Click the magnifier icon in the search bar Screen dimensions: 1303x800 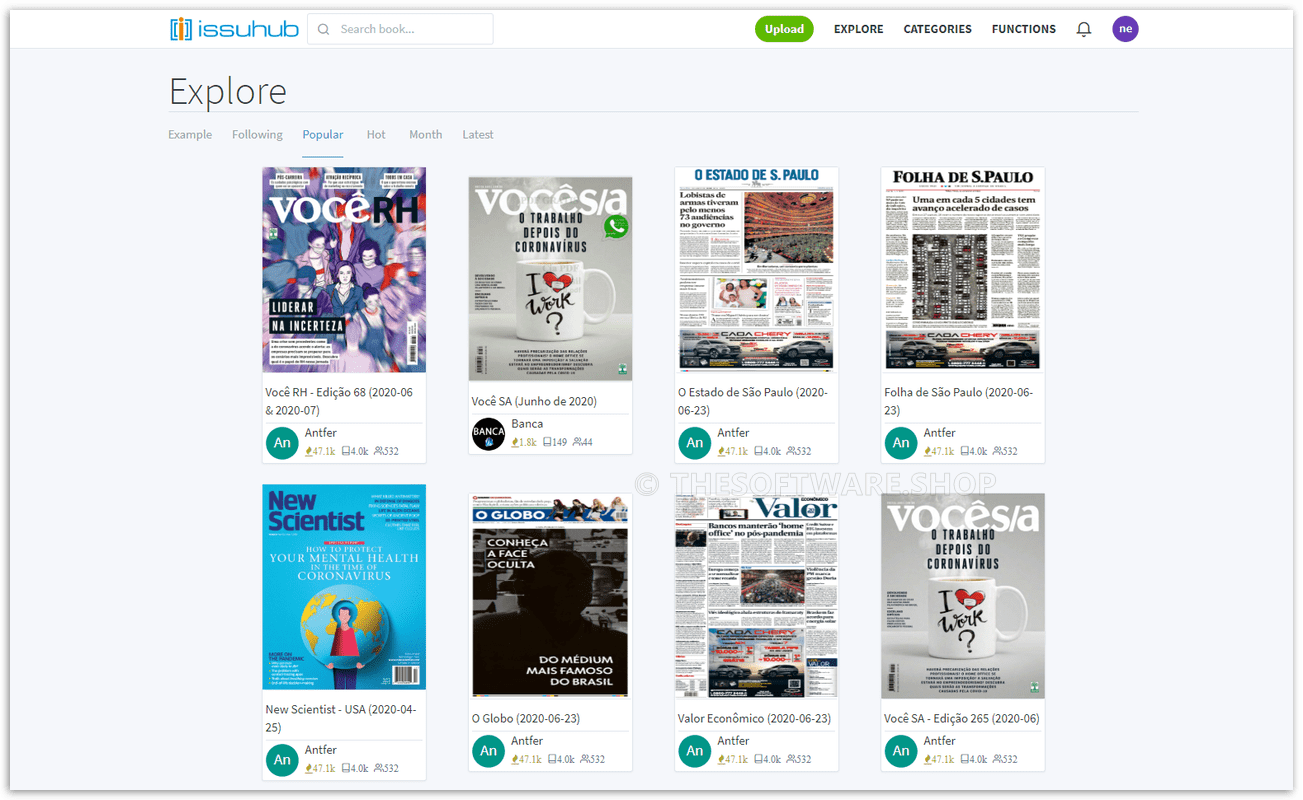pos(322,29)
